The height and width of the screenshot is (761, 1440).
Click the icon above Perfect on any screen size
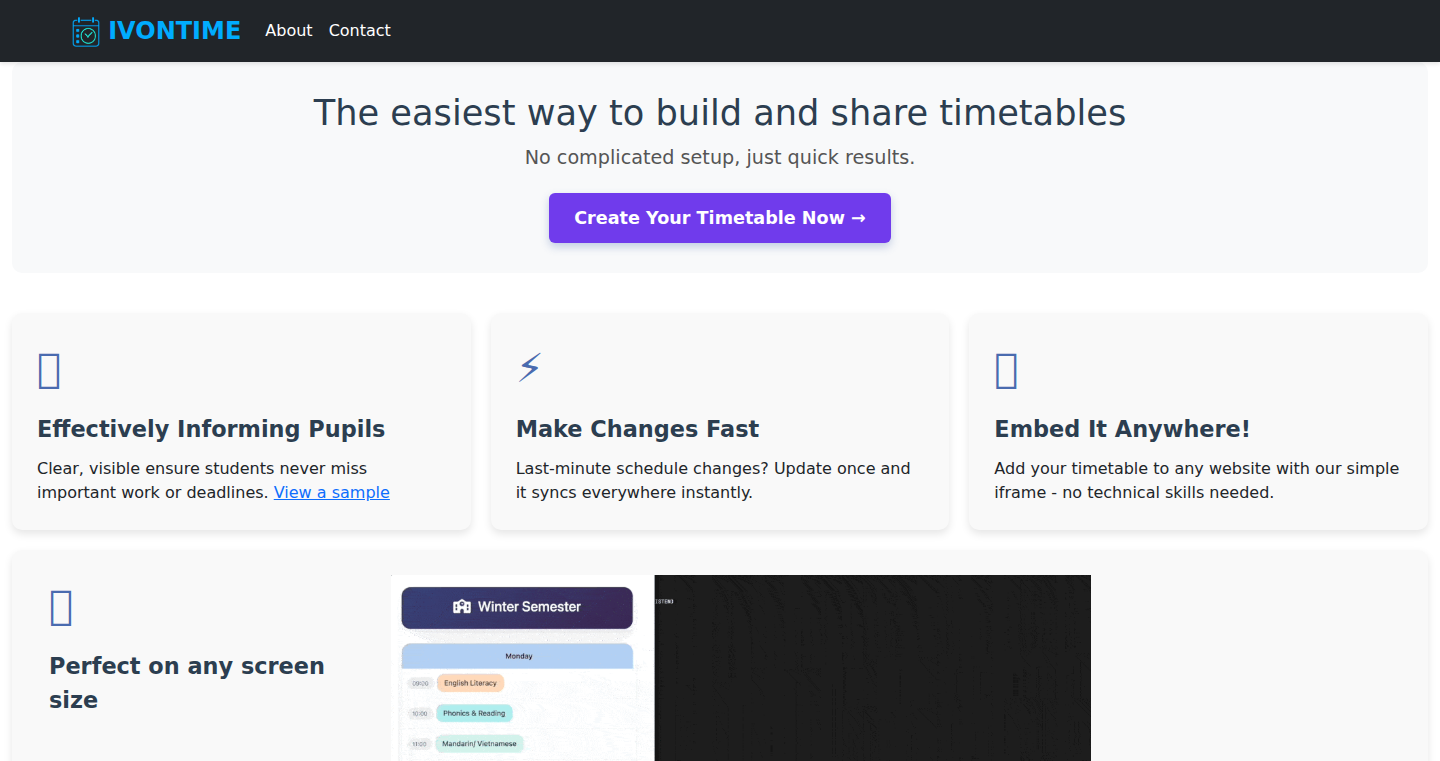click(x=61, y=607)
